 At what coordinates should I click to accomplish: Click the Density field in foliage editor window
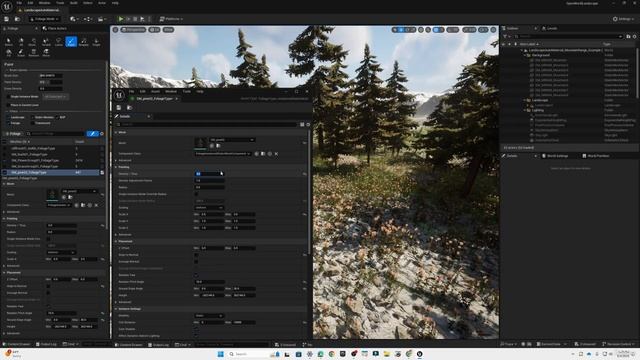(x=209, y=173)
